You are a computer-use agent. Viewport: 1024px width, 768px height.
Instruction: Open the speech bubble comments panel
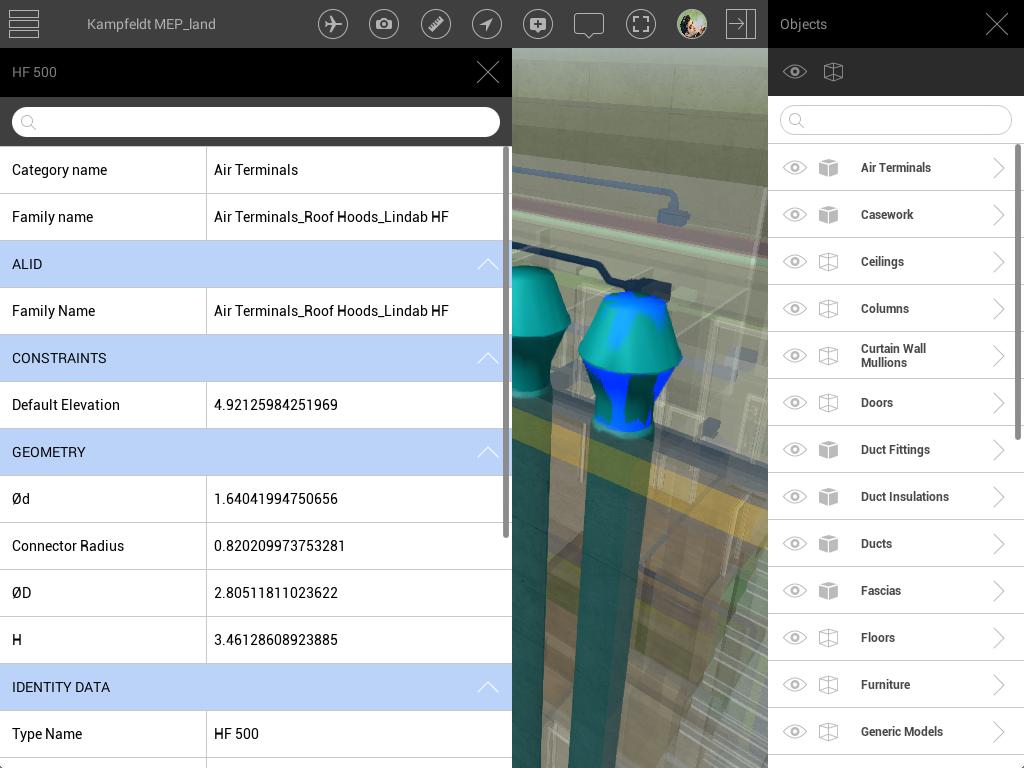[x=589, y=24]
